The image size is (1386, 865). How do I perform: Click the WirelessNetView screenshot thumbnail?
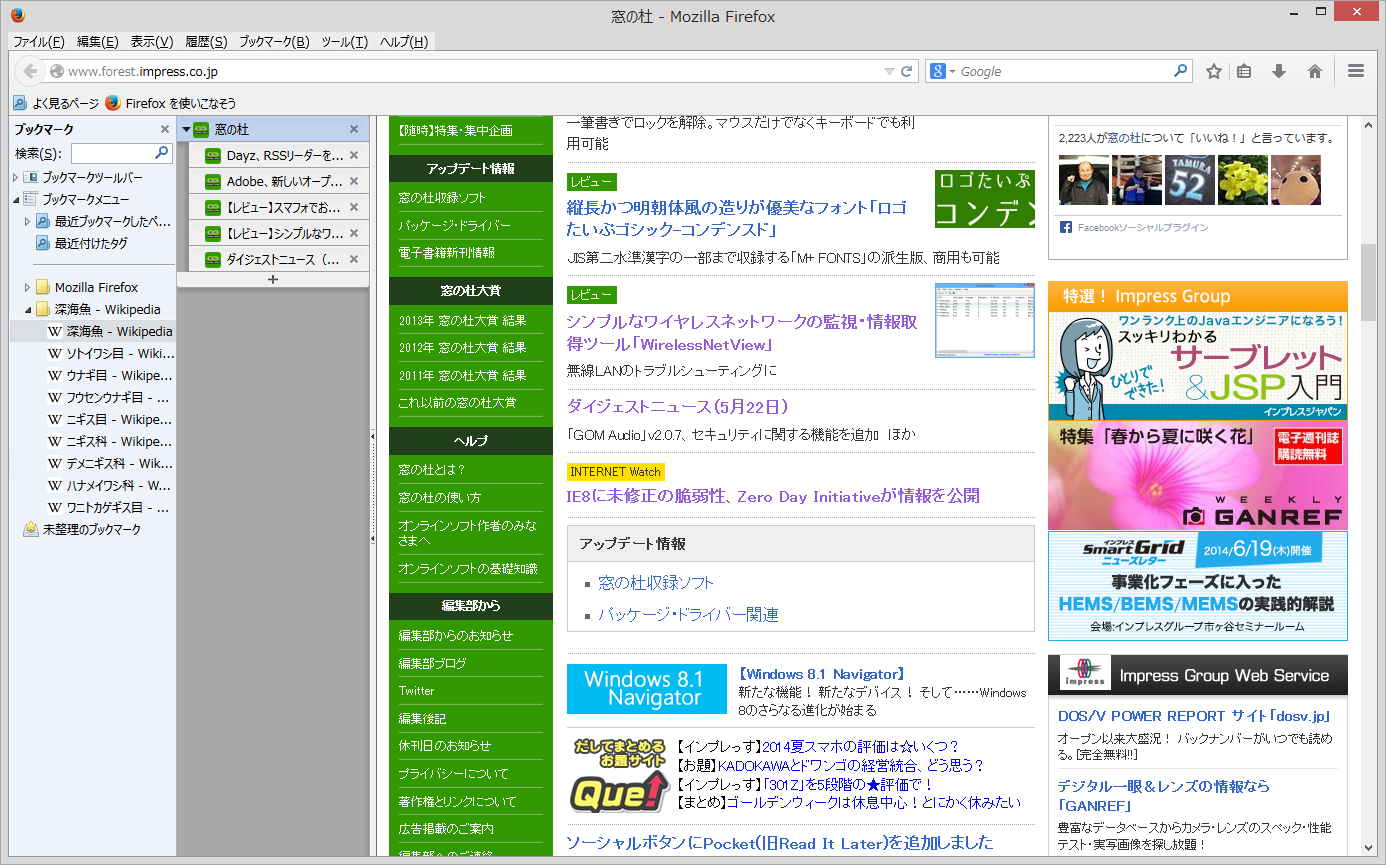[x=984, y=322]
